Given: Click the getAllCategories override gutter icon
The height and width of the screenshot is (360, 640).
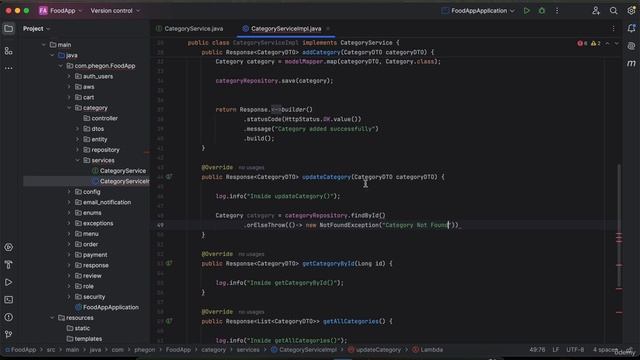Looking at the screenshot, I should (x=169, y=322).
